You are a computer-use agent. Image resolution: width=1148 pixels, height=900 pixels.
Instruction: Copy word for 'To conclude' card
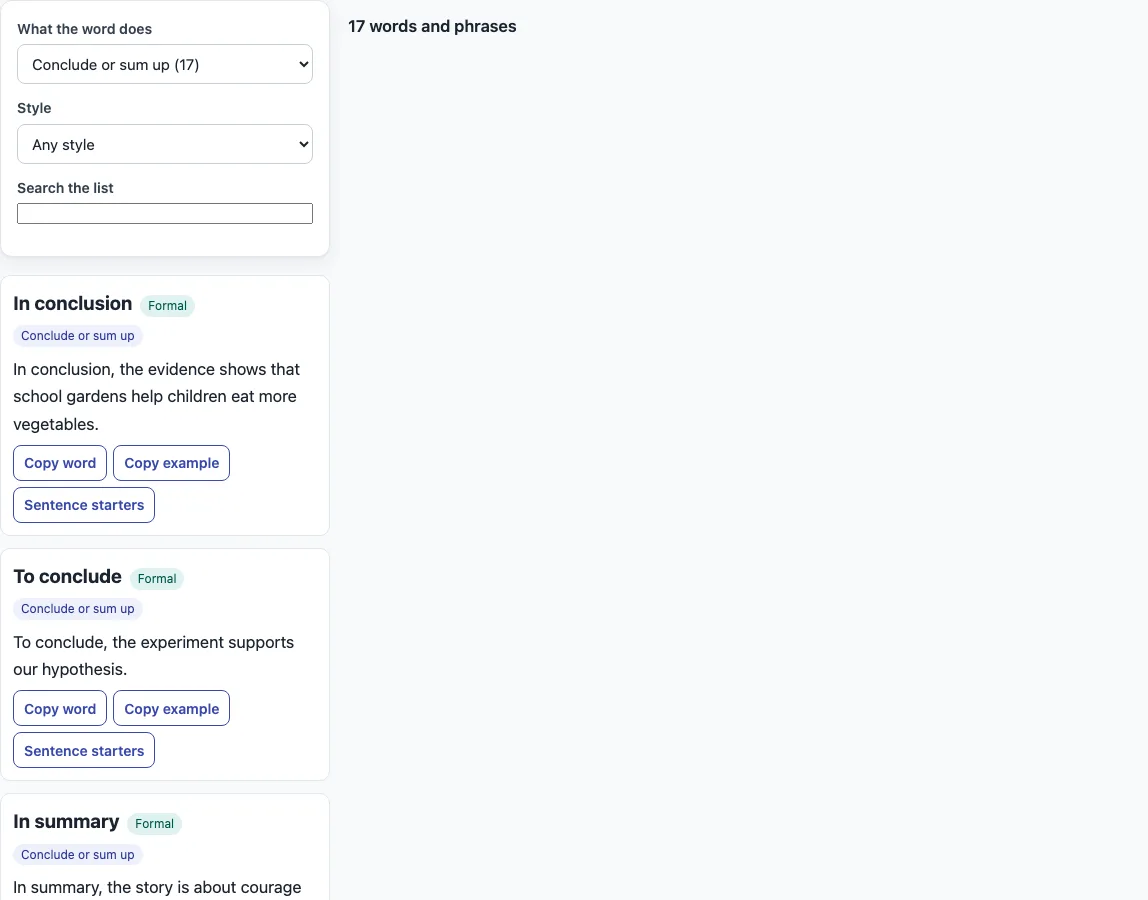point(60,708)
